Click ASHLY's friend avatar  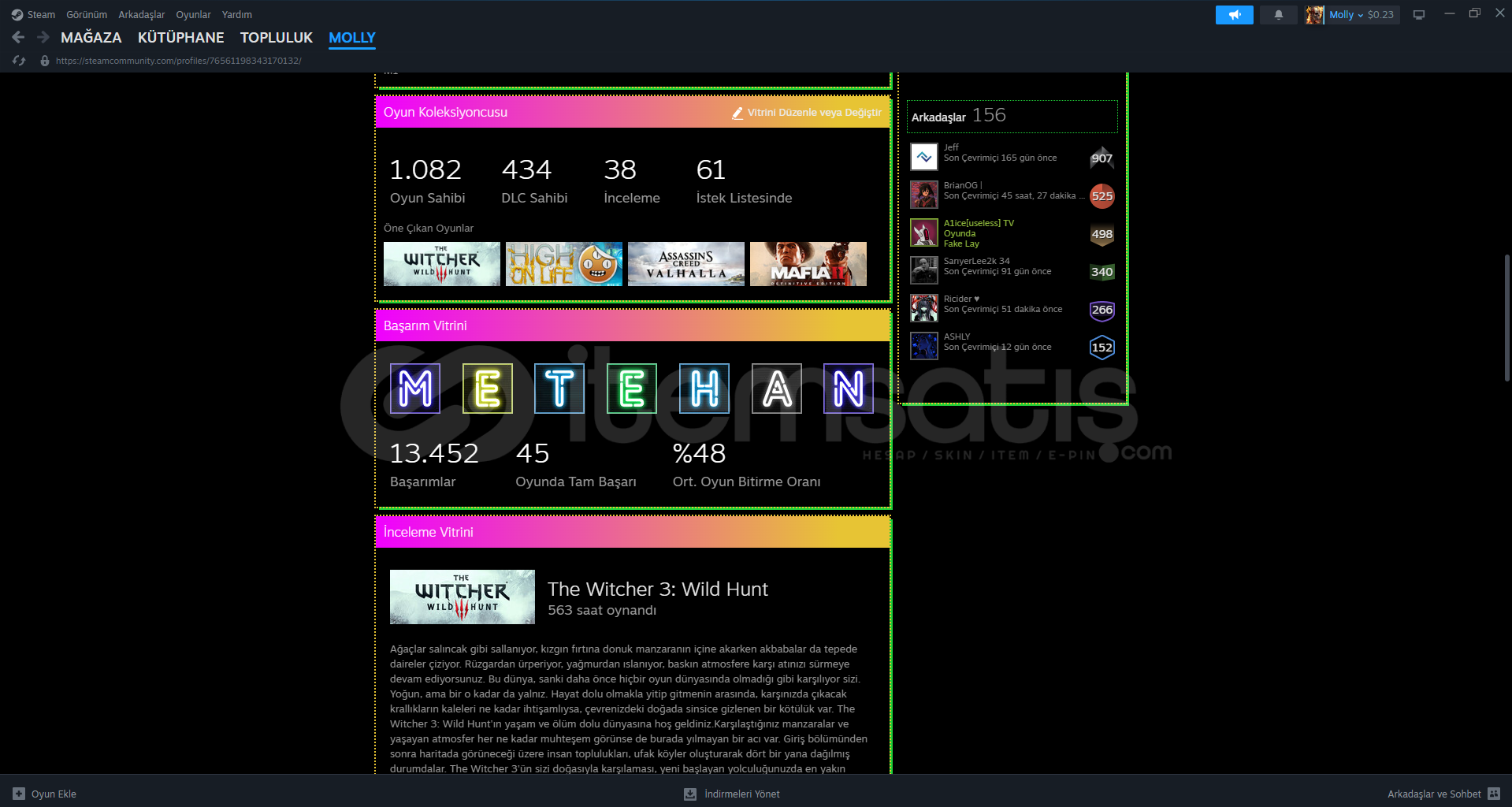pyautogui.click(x=924, y=346)
